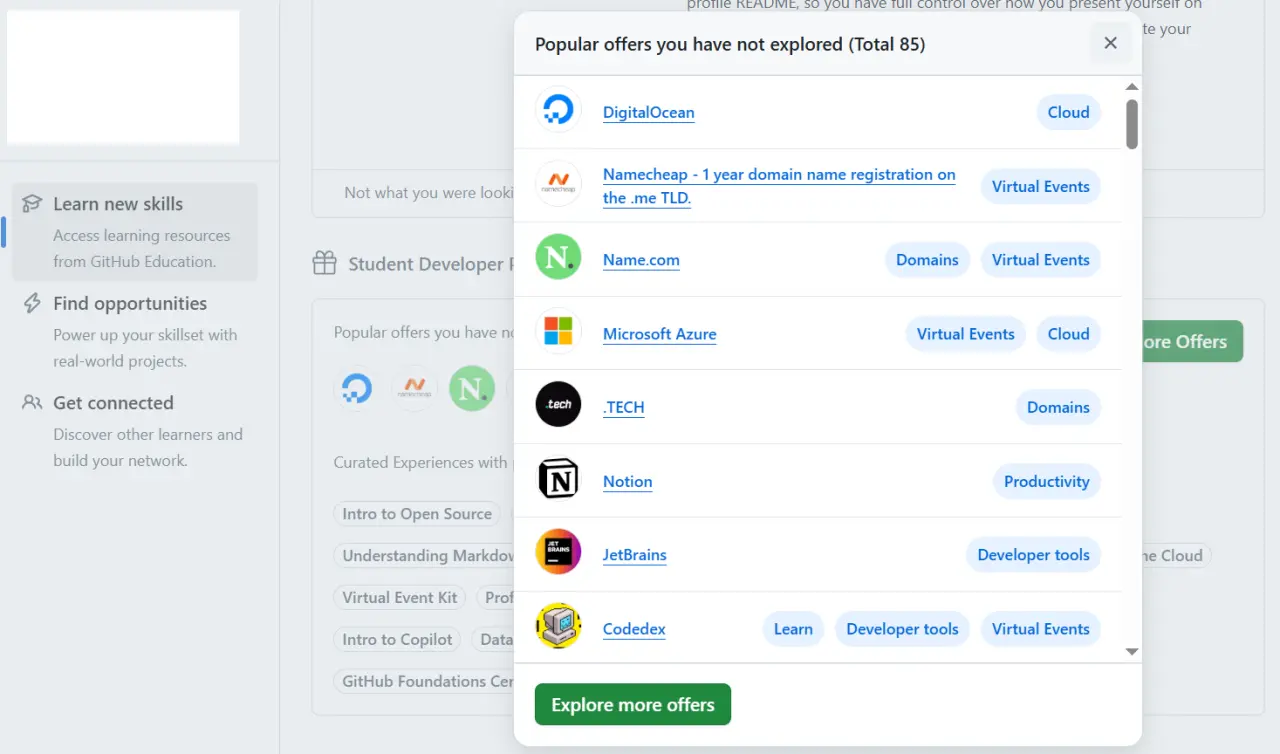The width and height of the screenshot is (1280, 754).
Task: Click the Namecheap icon in the background Student Developer Pack card
Action: pyautogui.click(x=414, y=388)
